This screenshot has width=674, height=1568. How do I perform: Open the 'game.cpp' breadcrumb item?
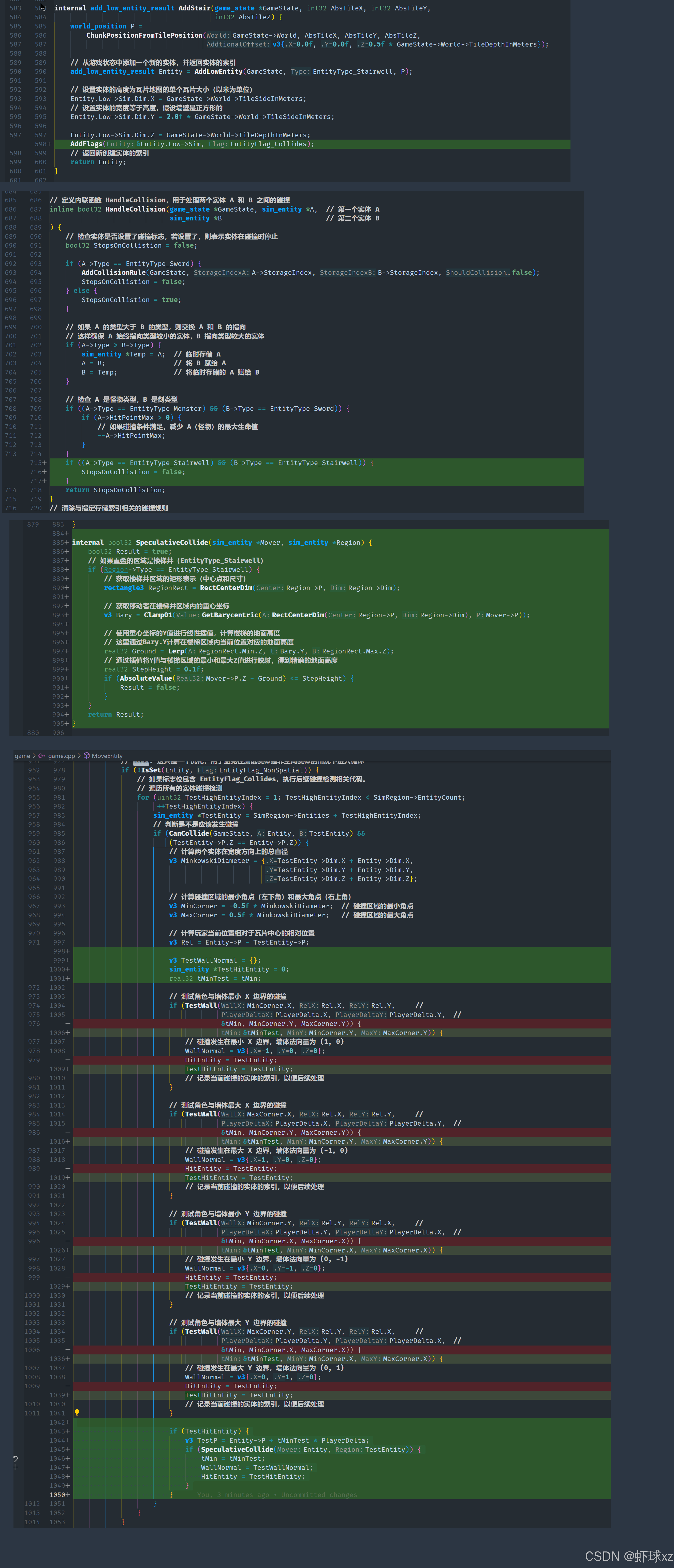pyautogui.click(x=62, y=755)
